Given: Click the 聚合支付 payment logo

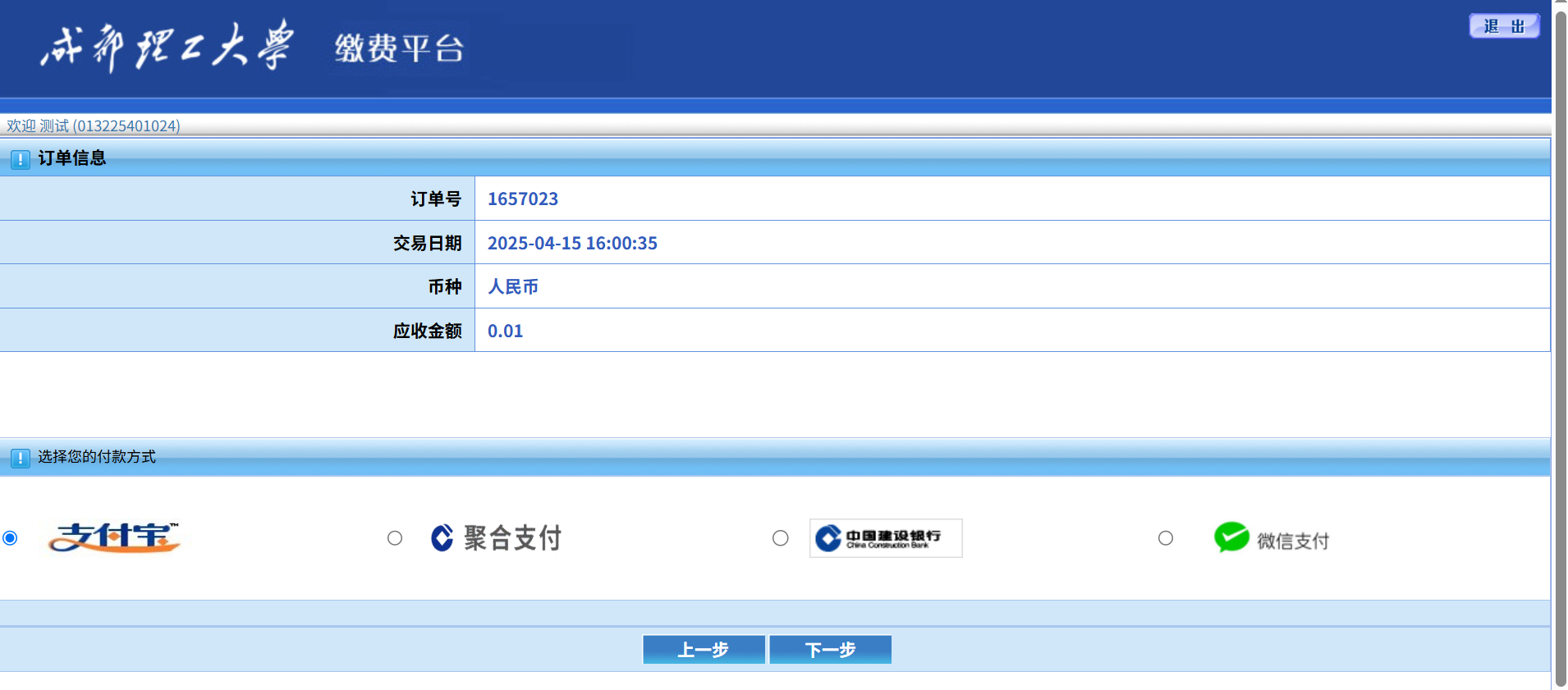Looking at the screenshot, I should pos(497,538).
